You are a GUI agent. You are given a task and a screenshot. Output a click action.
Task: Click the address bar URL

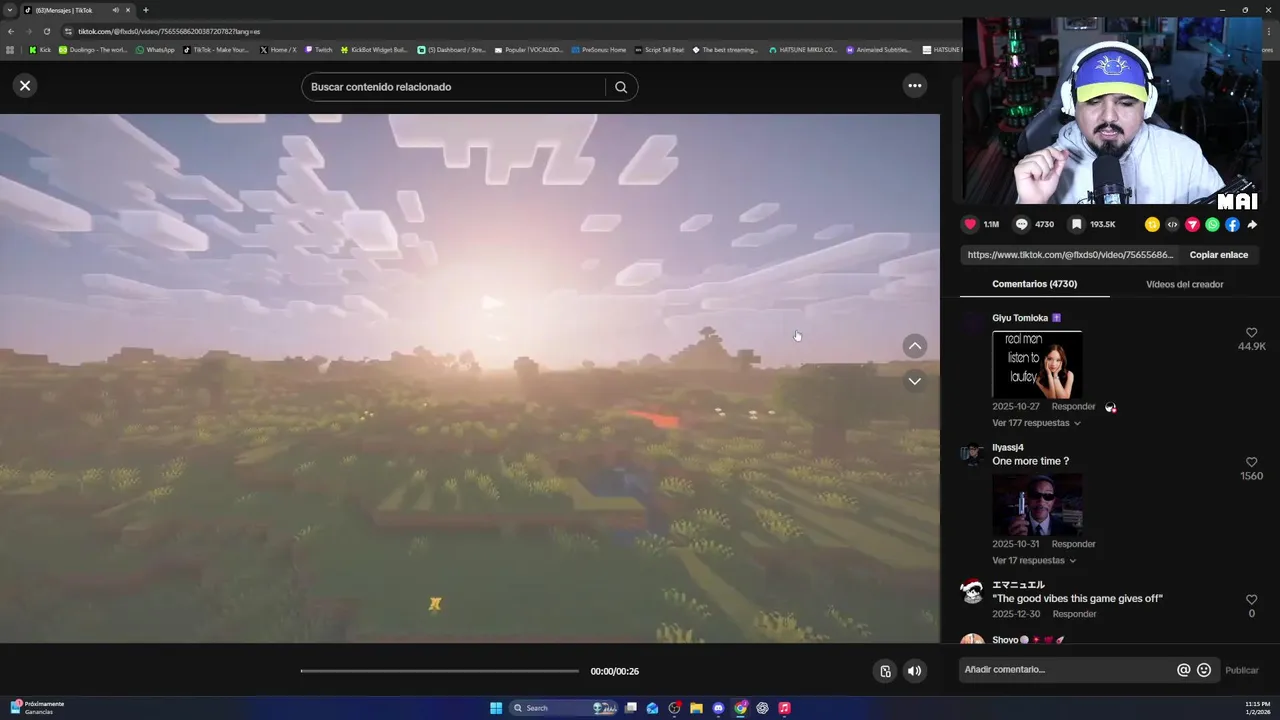169,31
